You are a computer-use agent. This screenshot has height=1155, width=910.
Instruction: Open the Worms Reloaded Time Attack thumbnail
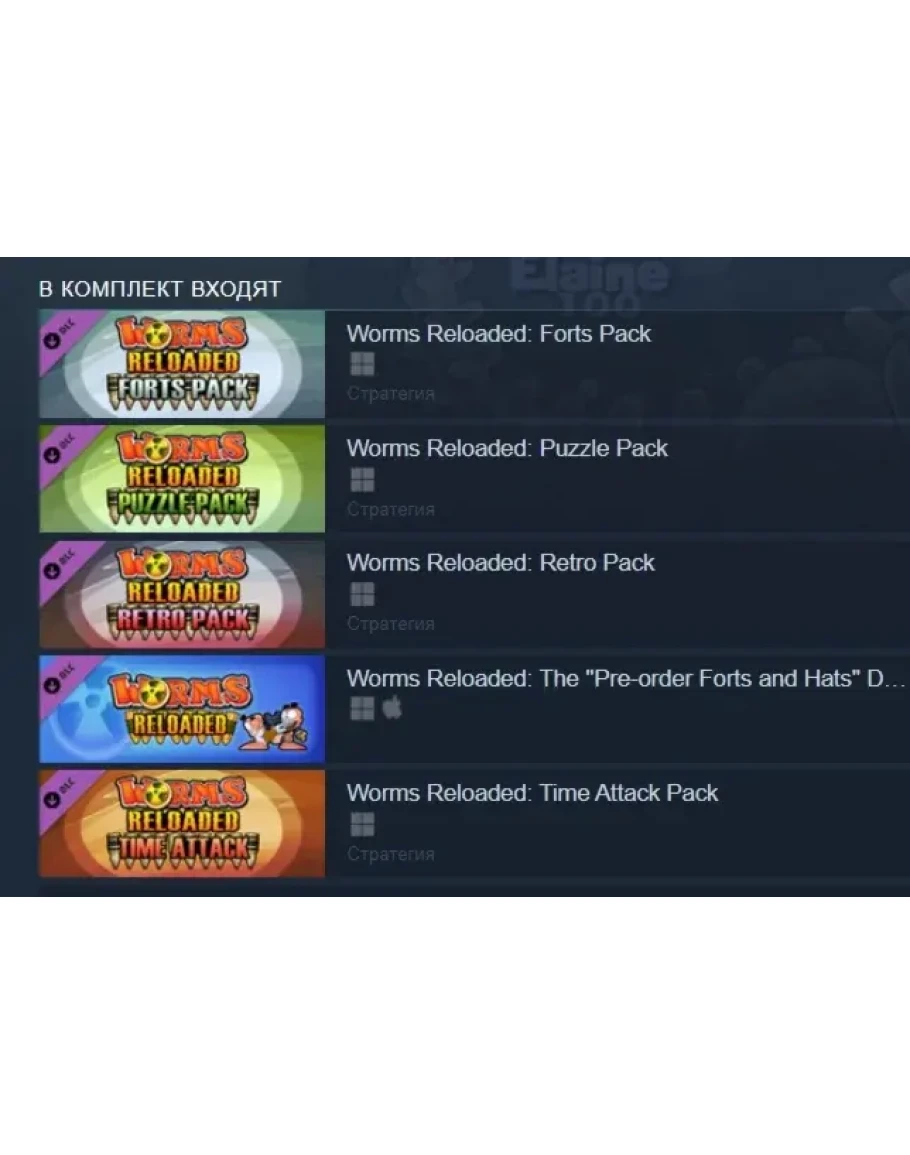(182, 824)
